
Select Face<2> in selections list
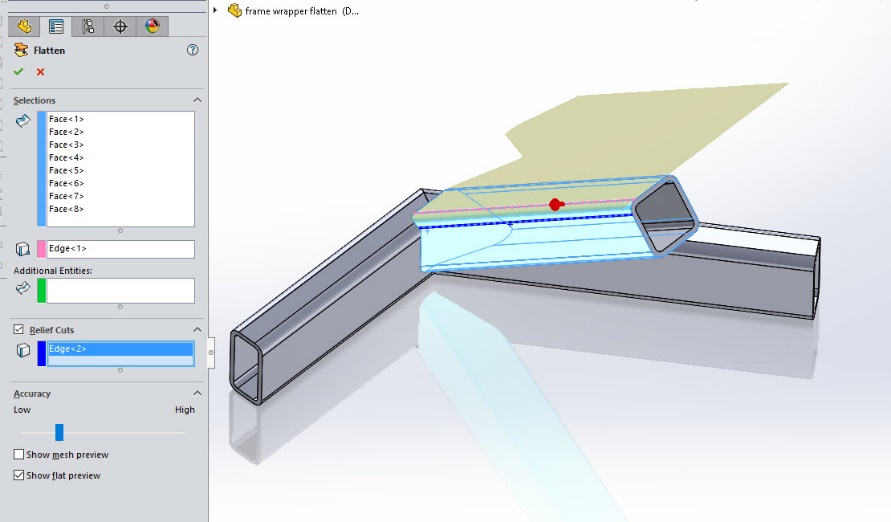click(x=66, y=132)
